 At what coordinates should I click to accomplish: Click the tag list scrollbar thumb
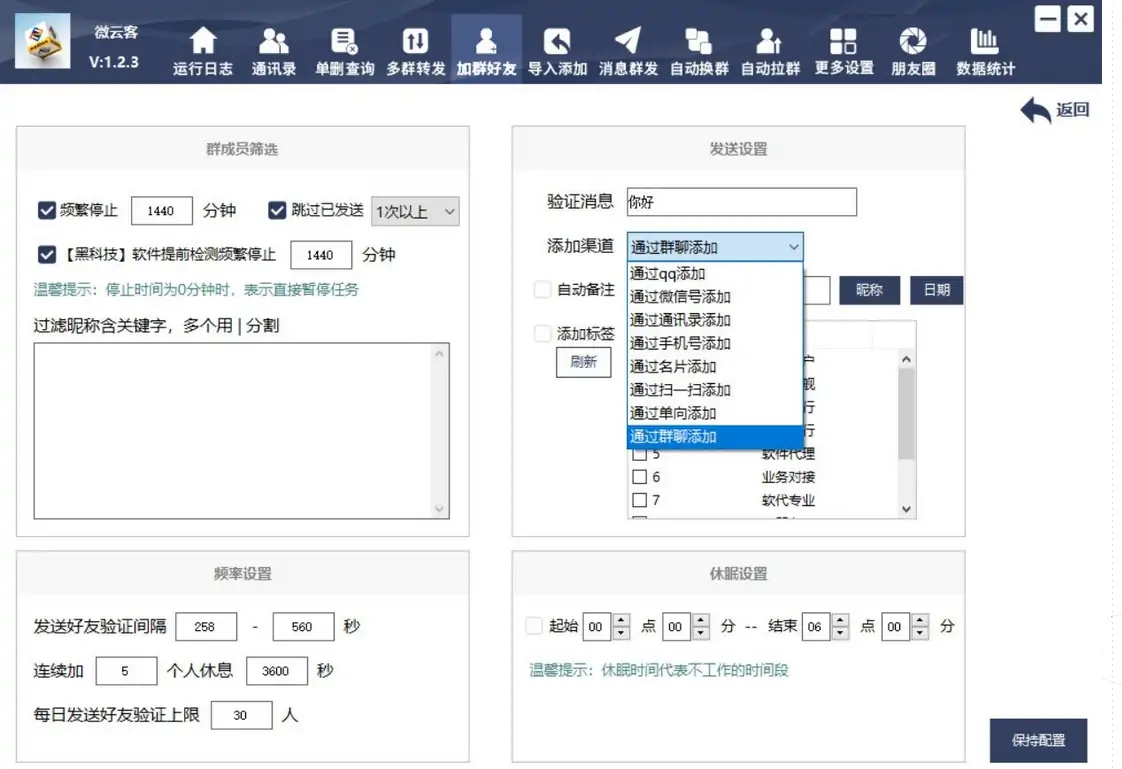(x=906, y=415)
